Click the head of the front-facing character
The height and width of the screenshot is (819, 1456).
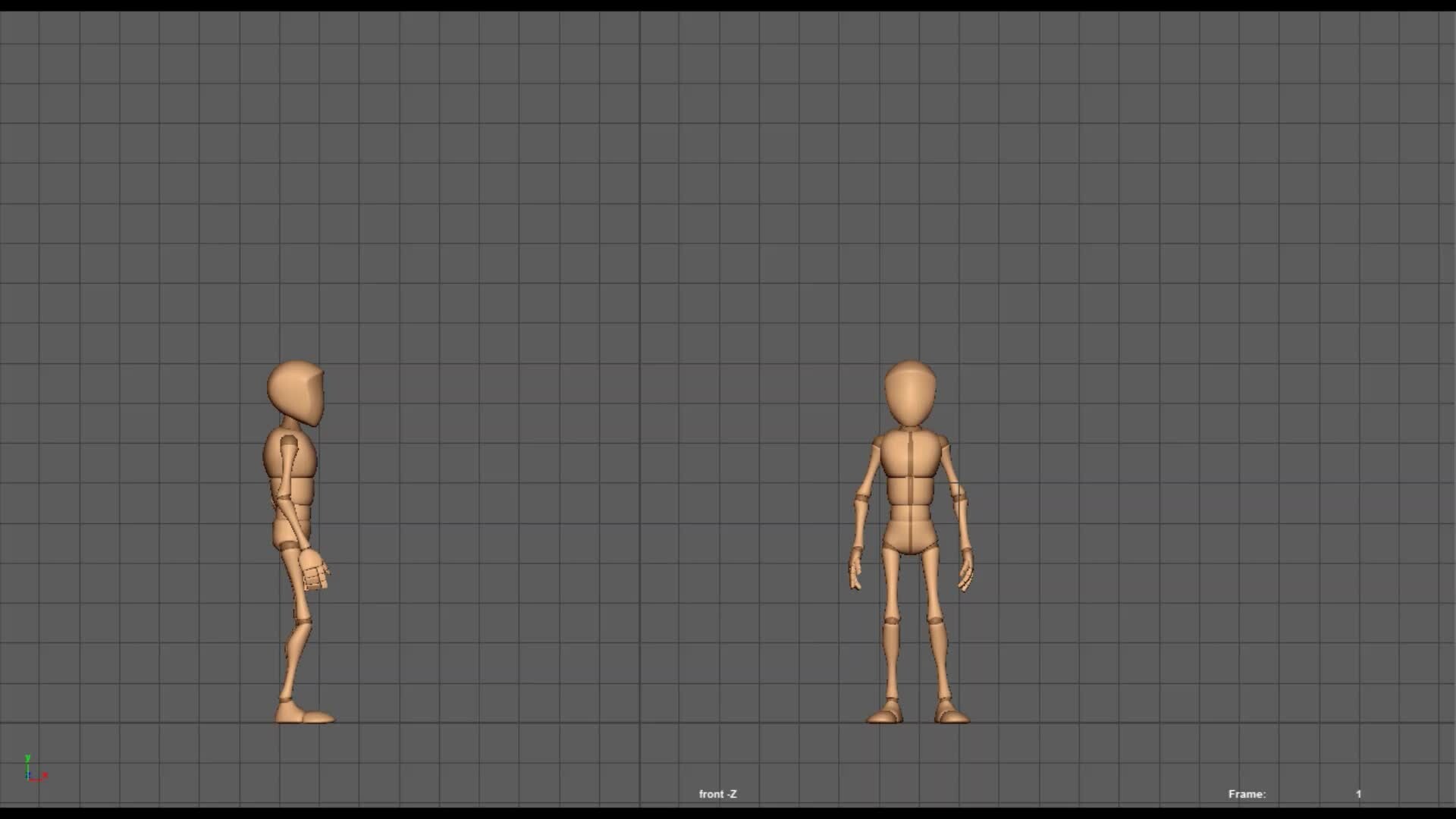(x=912, y=391)
